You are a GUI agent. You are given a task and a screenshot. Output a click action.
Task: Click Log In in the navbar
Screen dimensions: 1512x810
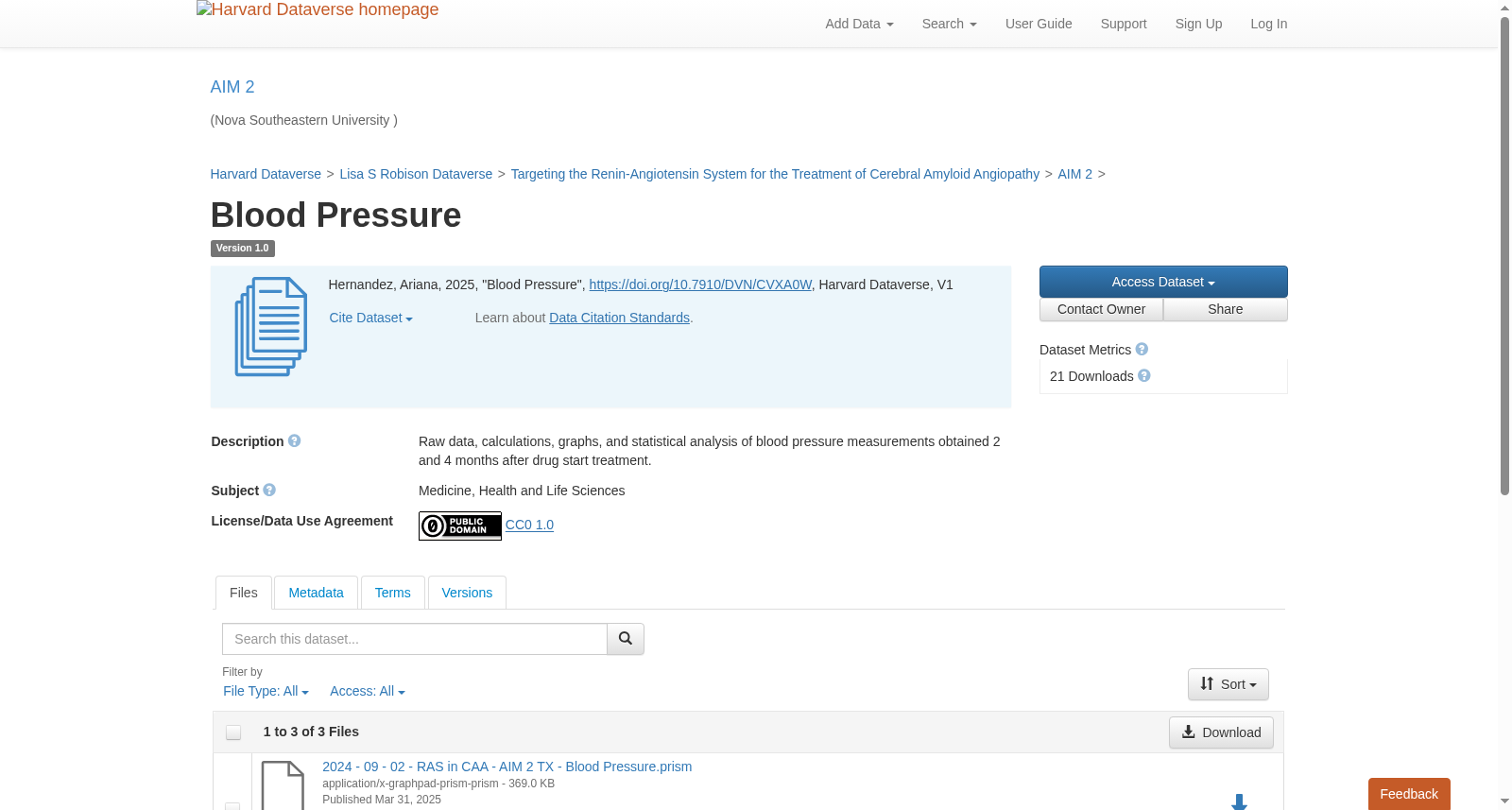point(1269,24)
